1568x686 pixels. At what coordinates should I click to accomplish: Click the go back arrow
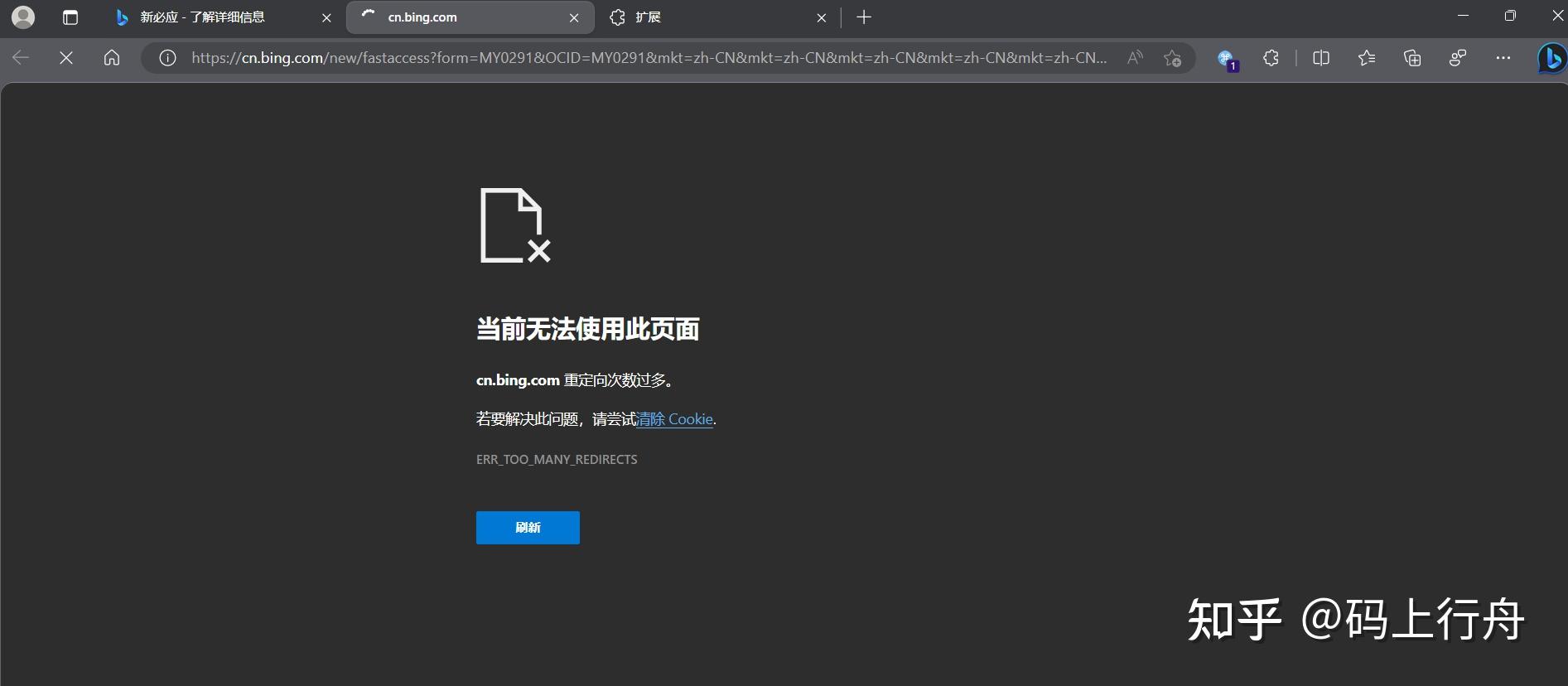21,57
